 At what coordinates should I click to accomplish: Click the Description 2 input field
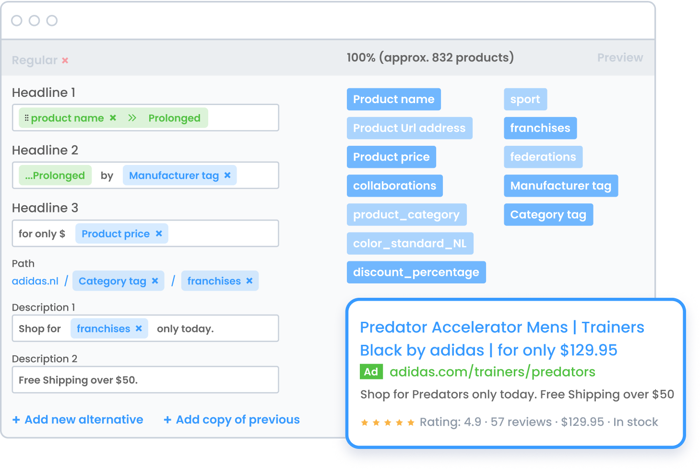(145, 380)
